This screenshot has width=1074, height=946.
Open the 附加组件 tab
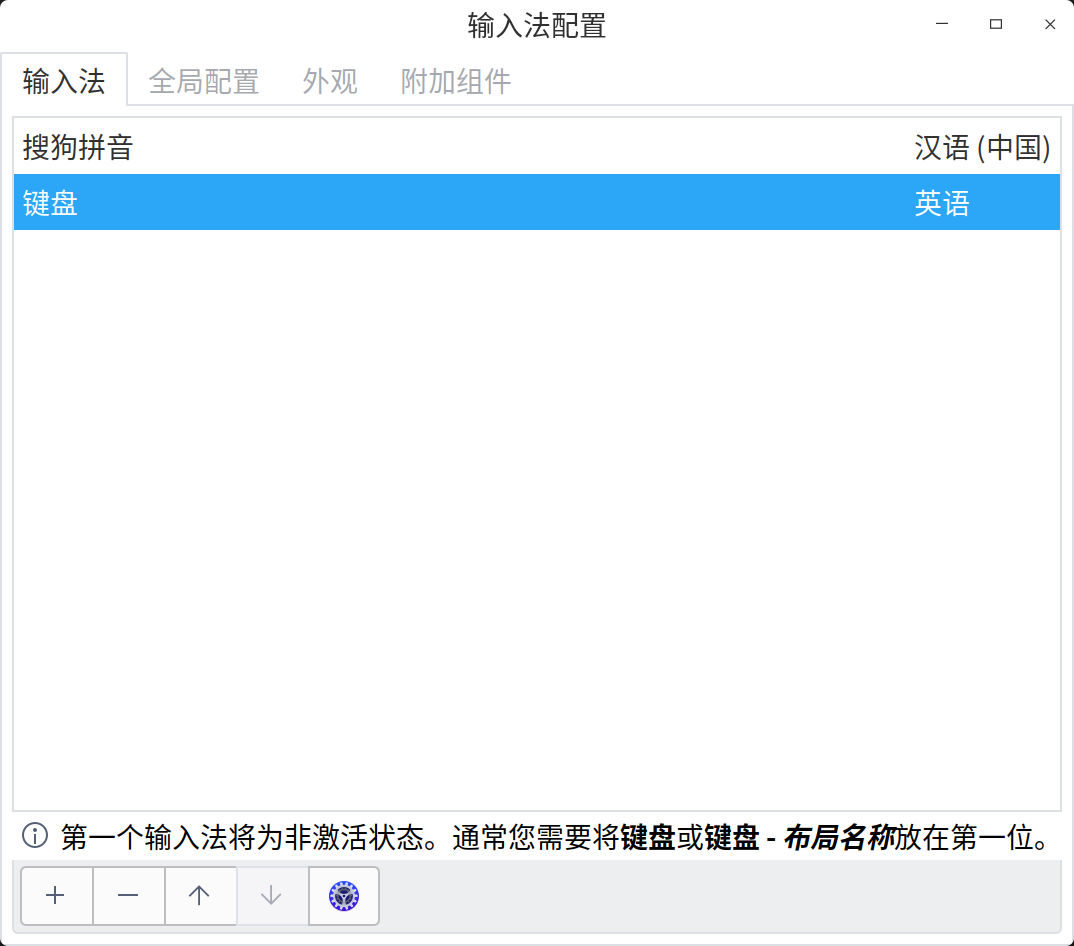(455, 82)
